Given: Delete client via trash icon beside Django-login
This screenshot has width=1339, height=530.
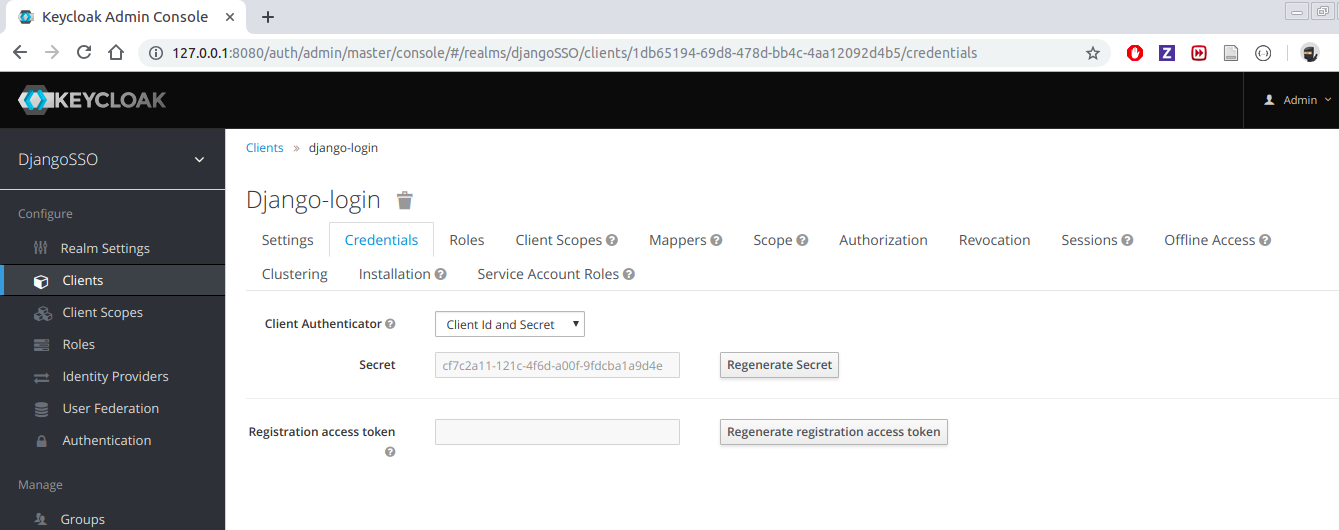Looking at the screenshot, I should [404, 200].
